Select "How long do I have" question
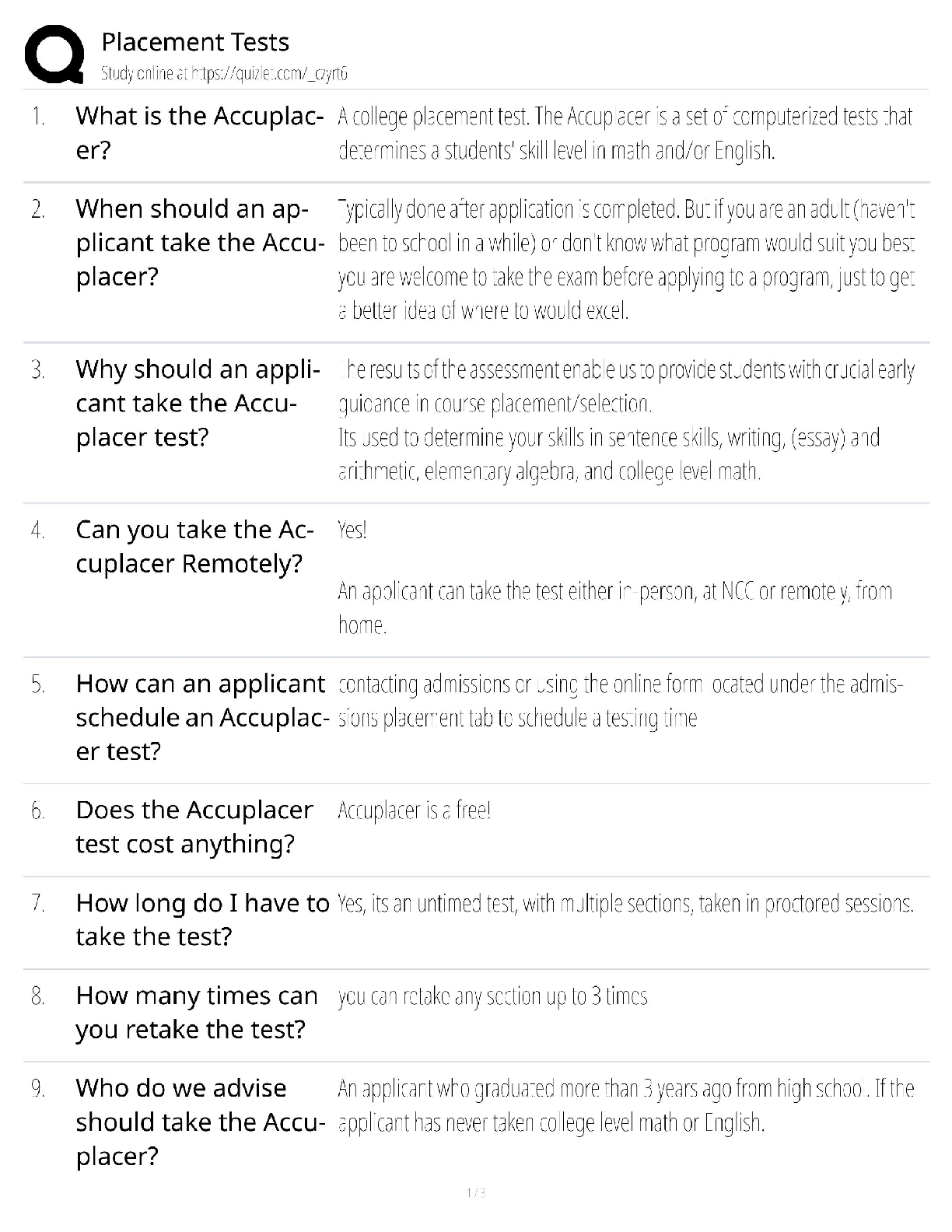952x1232 pixels. point(202,919)
